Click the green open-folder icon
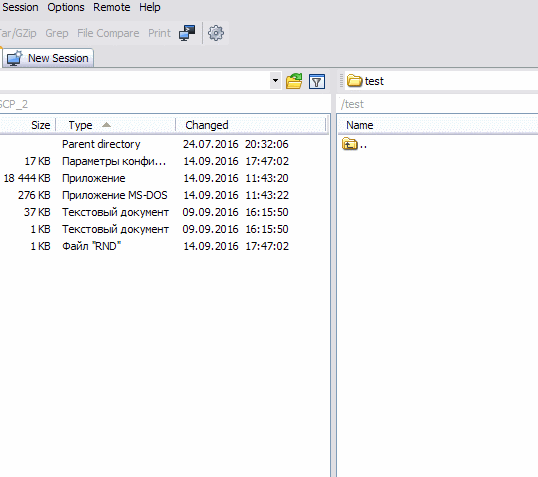This screenshot has height=477, width=538. click(x=294, y=81)
